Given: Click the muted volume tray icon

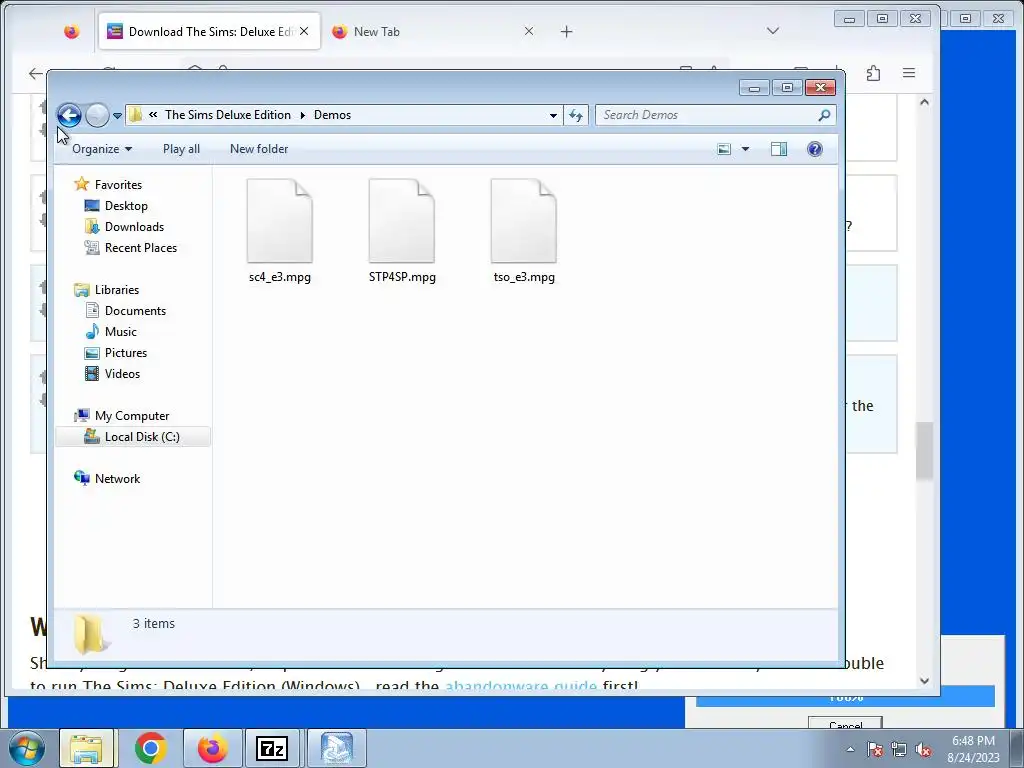Looking at the screenshot, I should tap(923, 750).
